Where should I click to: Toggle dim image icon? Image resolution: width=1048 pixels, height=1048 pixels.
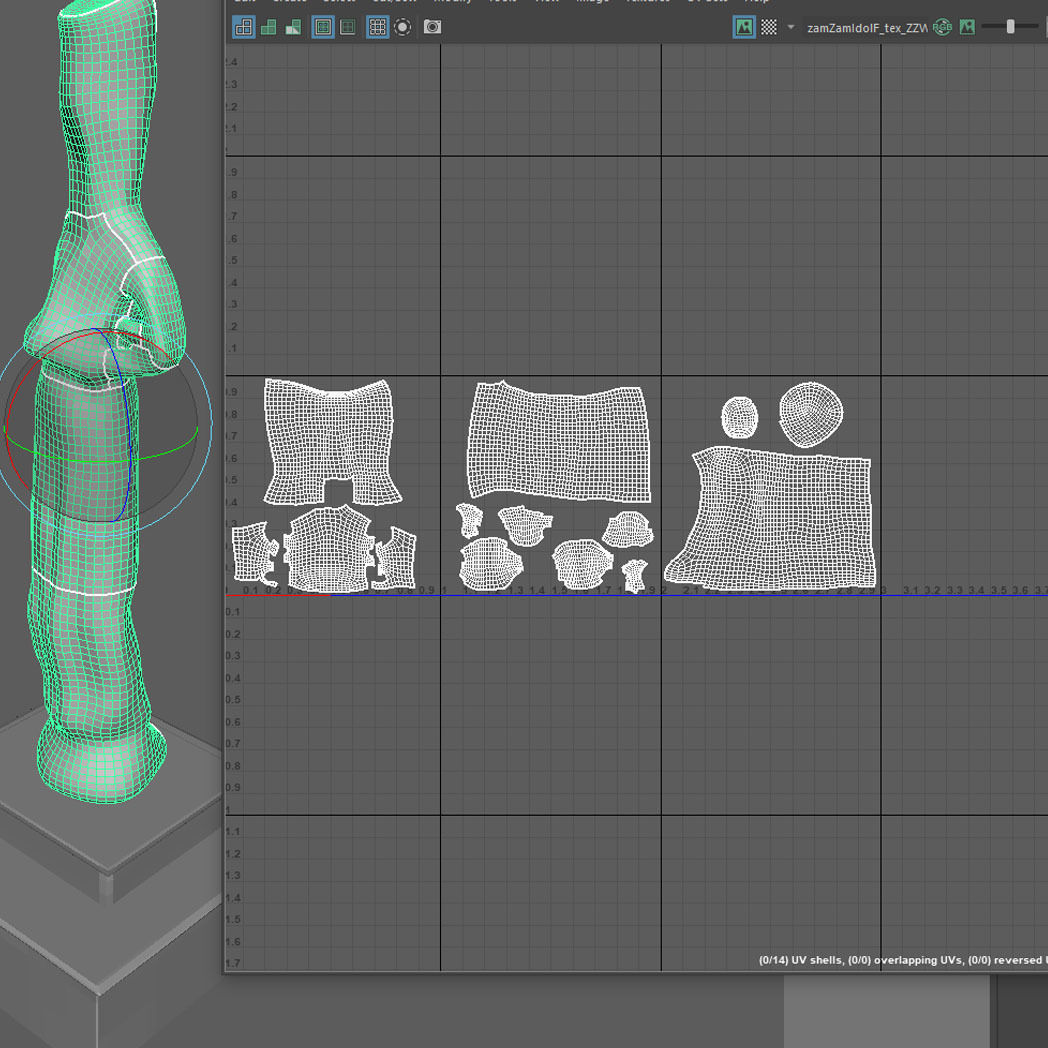[967, 27]
